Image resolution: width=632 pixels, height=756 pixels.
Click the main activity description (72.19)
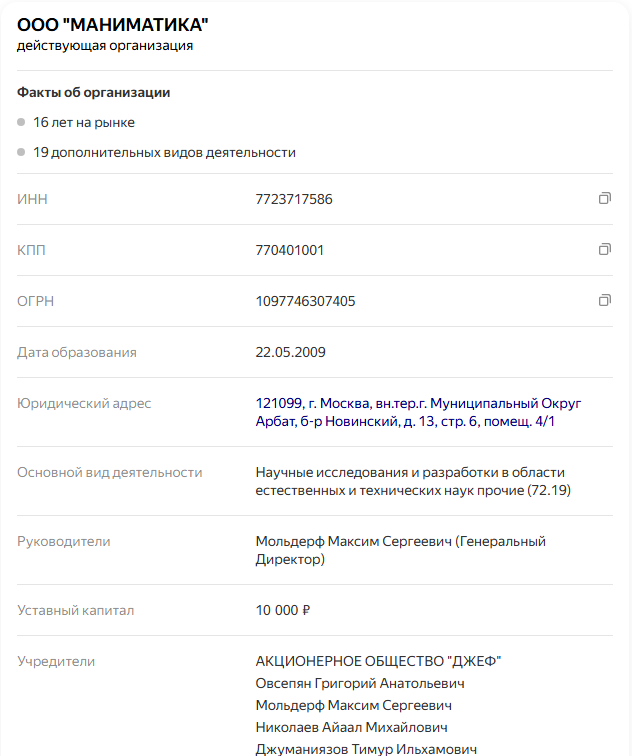410,481
